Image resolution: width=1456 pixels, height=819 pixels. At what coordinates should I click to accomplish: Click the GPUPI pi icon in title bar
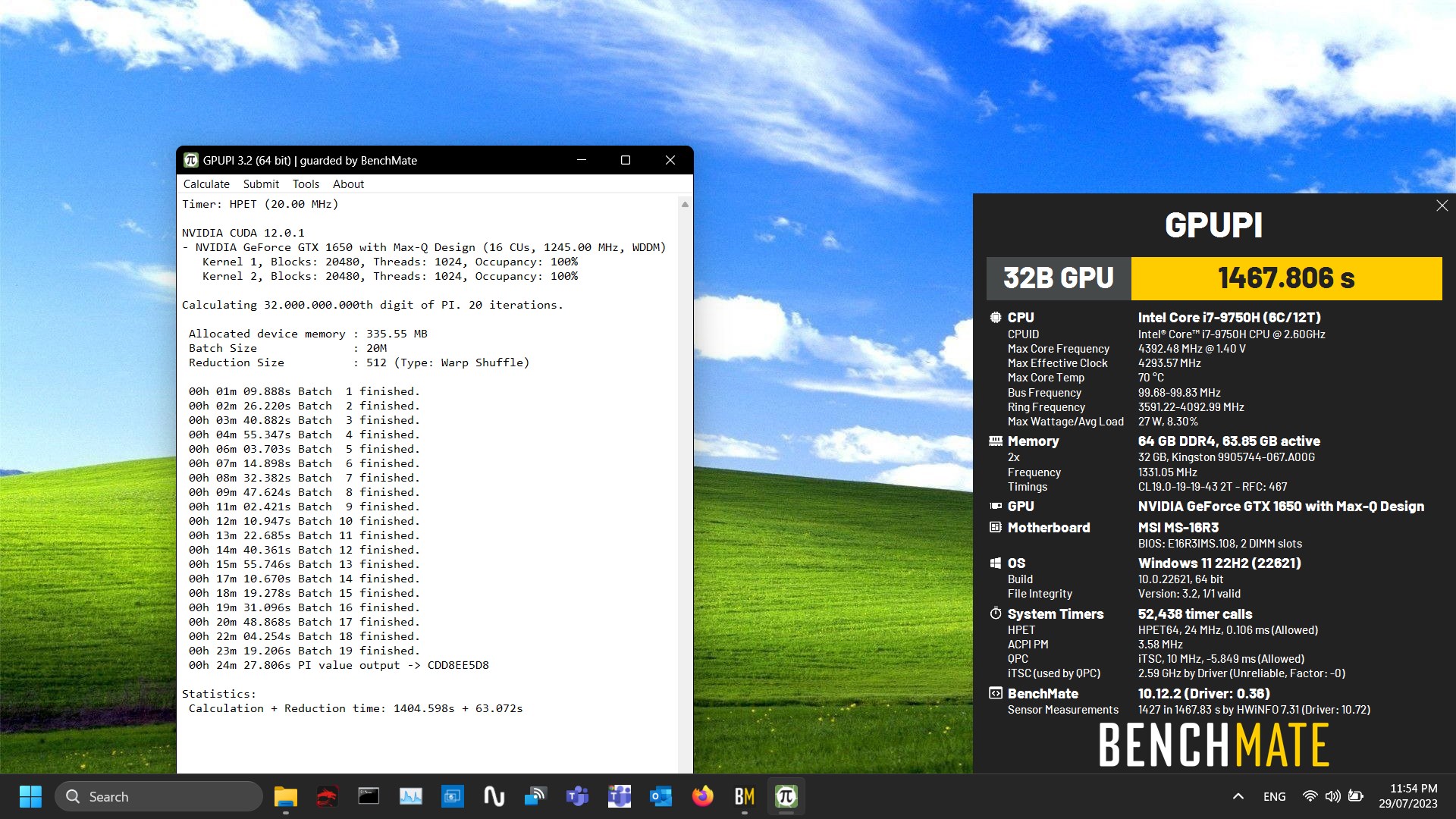coord(191,160)
